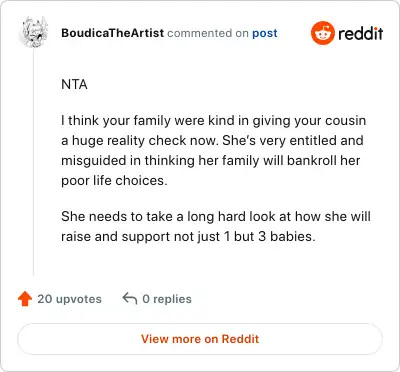Collapse the comment using the vertical thread line
The width and height of the screenshot is (400, 372).
tap(33, 162)
